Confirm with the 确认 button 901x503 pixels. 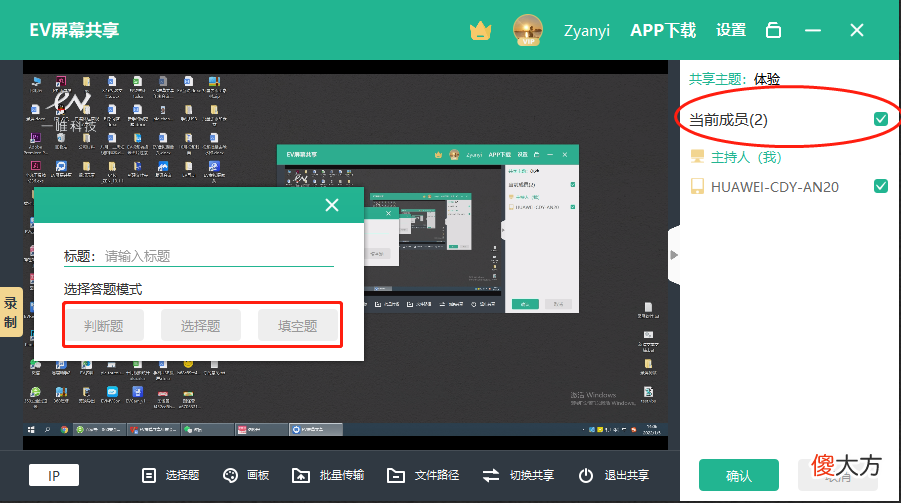(x=738, y=475)
